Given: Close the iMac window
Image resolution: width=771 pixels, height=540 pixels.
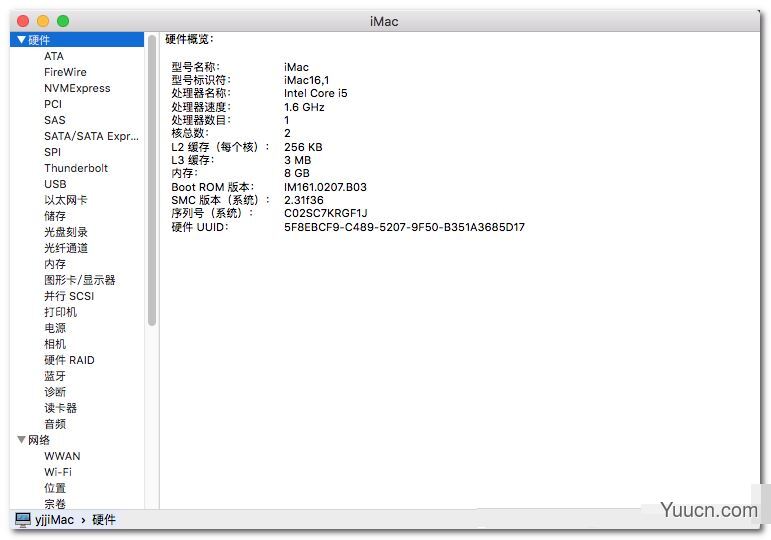Looking at the screenshot, I should point(23,21).
